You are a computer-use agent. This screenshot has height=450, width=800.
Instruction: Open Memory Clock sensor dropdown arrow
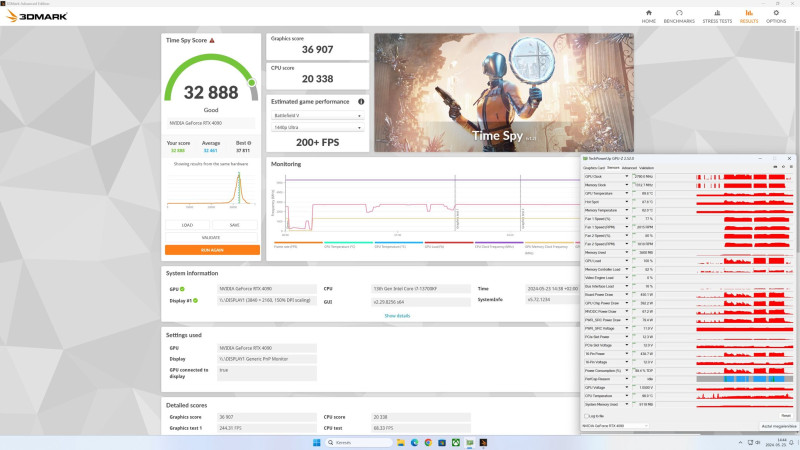tap(627, 185)
